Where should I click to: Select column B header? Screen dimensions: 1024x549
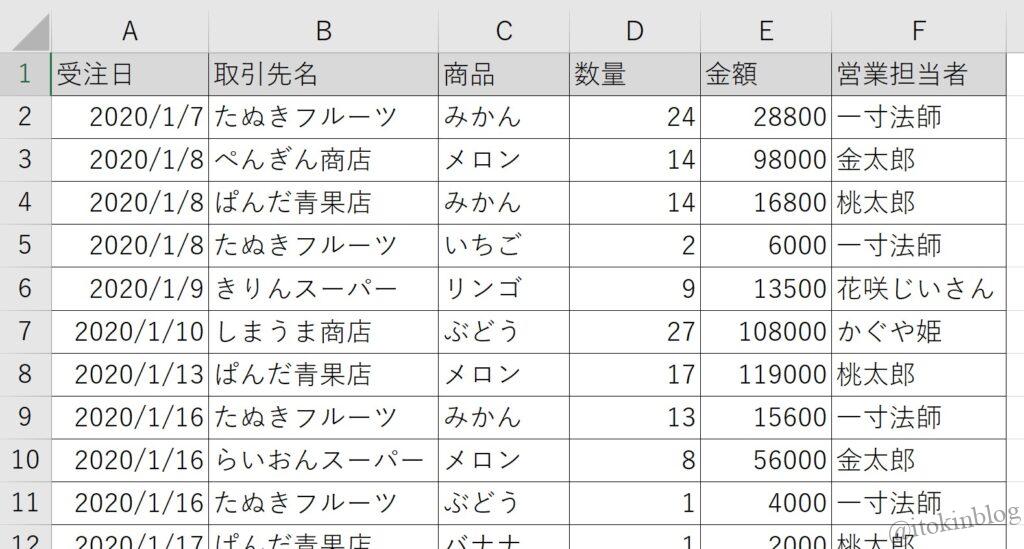(323, 32)
